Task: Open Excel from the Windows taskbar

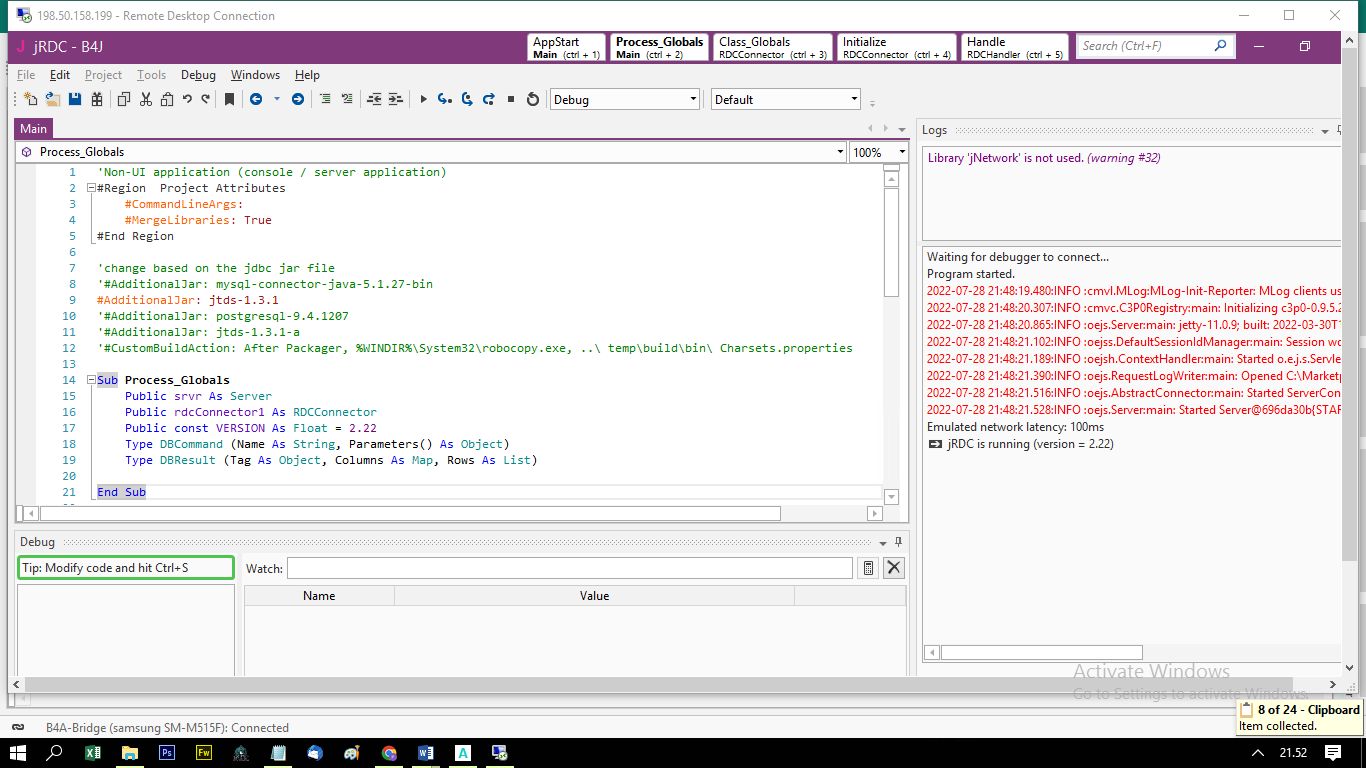Action: tap(92, 752)
